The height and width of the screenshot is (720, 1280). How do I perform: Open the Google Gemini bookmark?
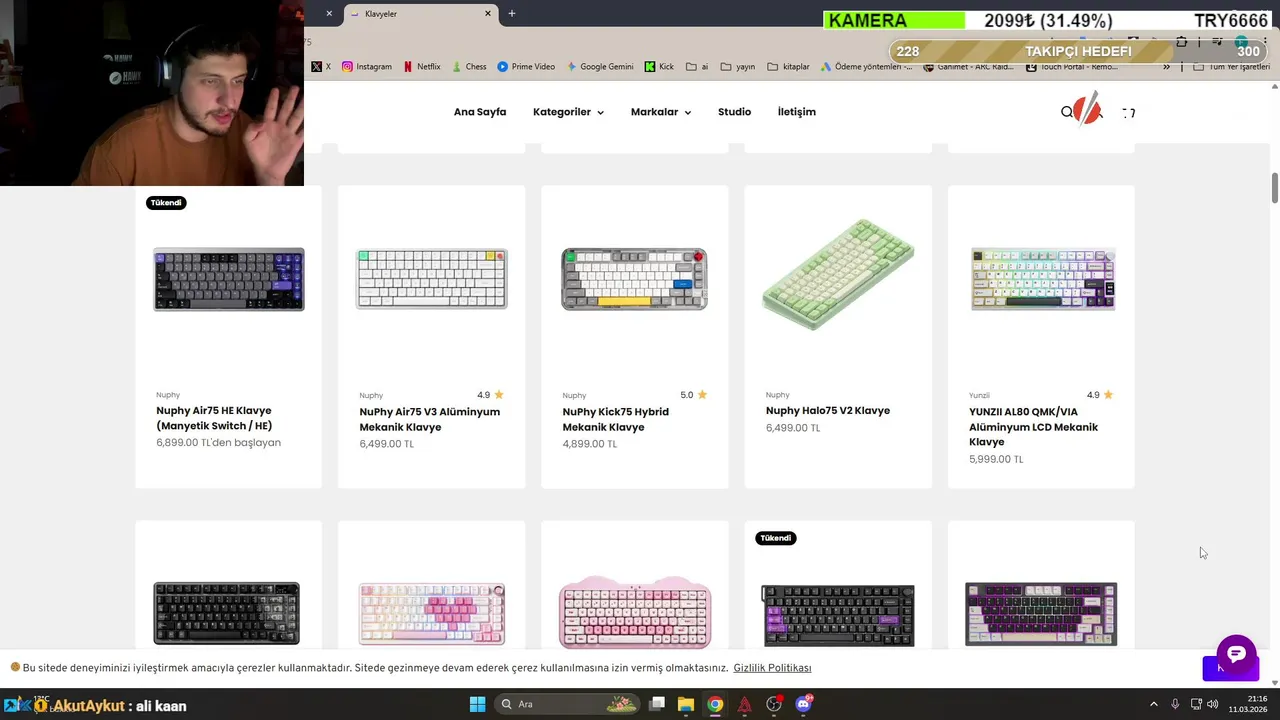600,67
